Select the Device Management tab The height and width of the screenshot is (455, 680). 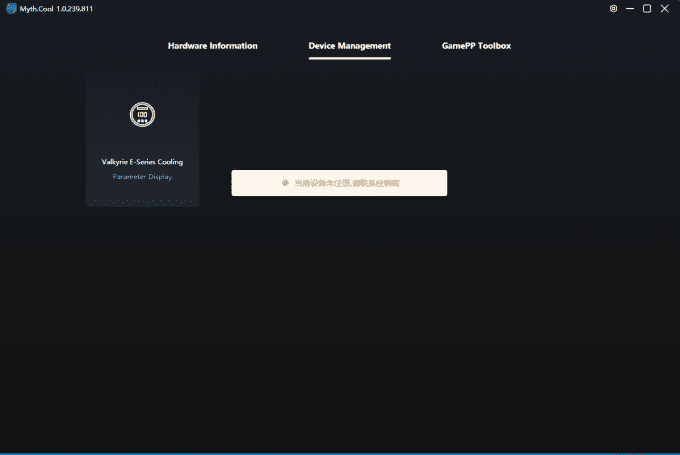(x=350, y=46)
